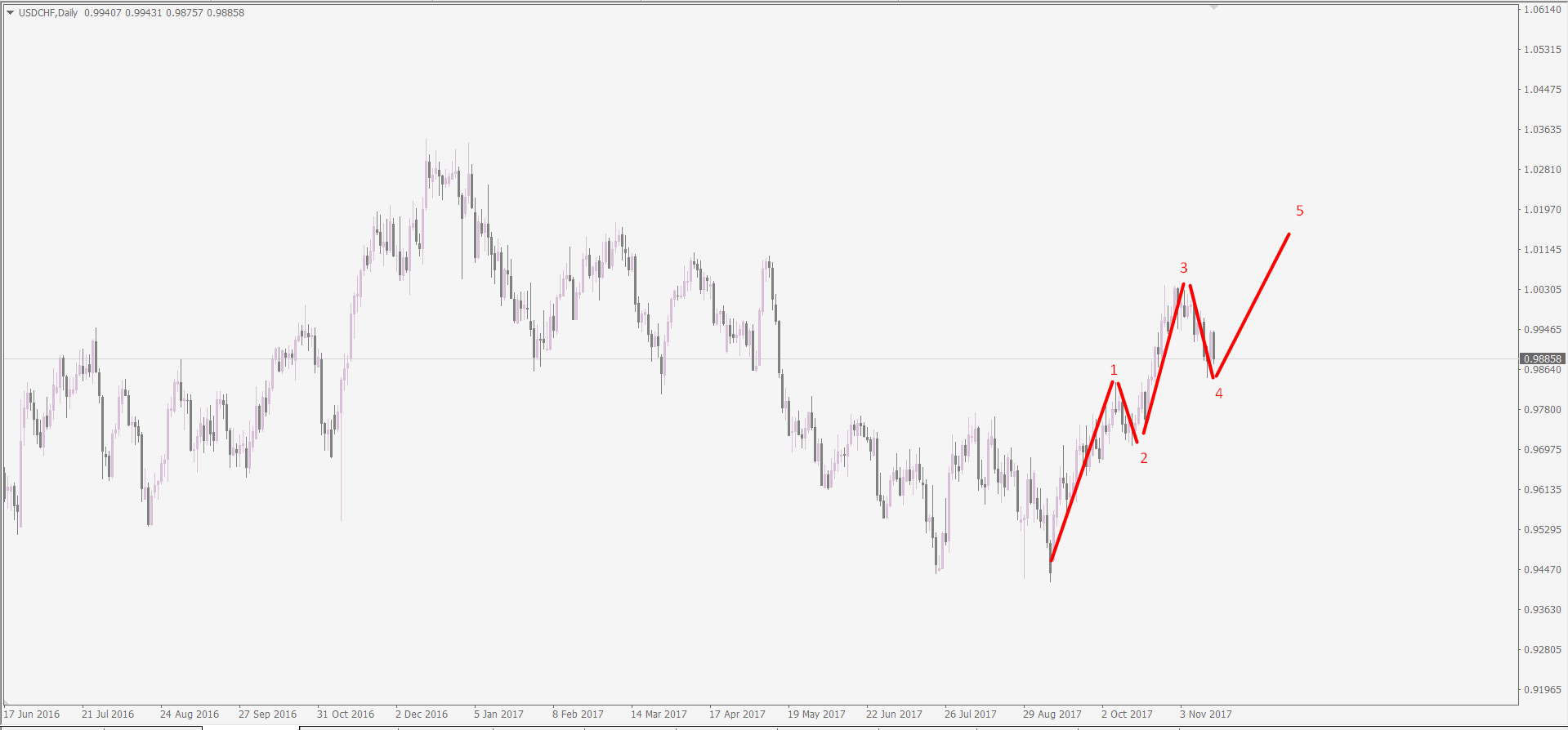Click the 0.95295 price axis label
The height and width of the screenshot is (730, 1568).
1543,530
